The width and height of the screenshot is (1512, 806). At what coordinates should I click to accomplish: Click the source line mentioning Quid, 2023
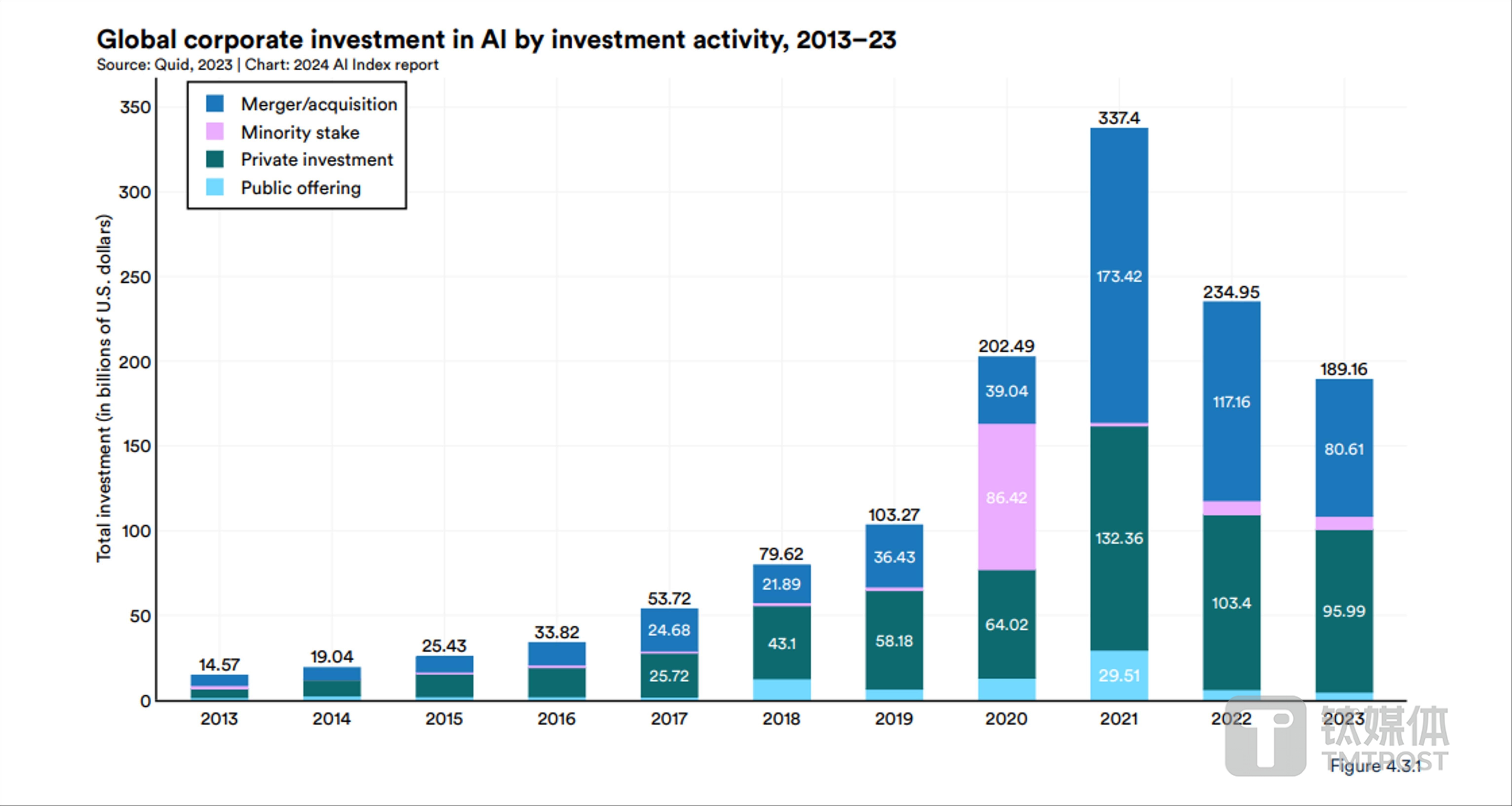click(x=267, y=65)
